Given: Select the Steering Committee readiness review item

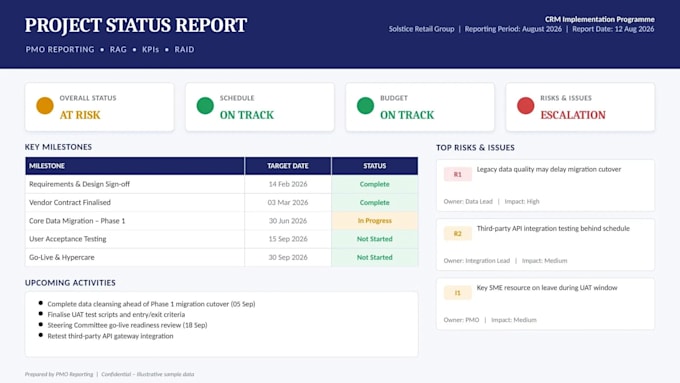Looking at the screenshot, I should pos(127,325).
